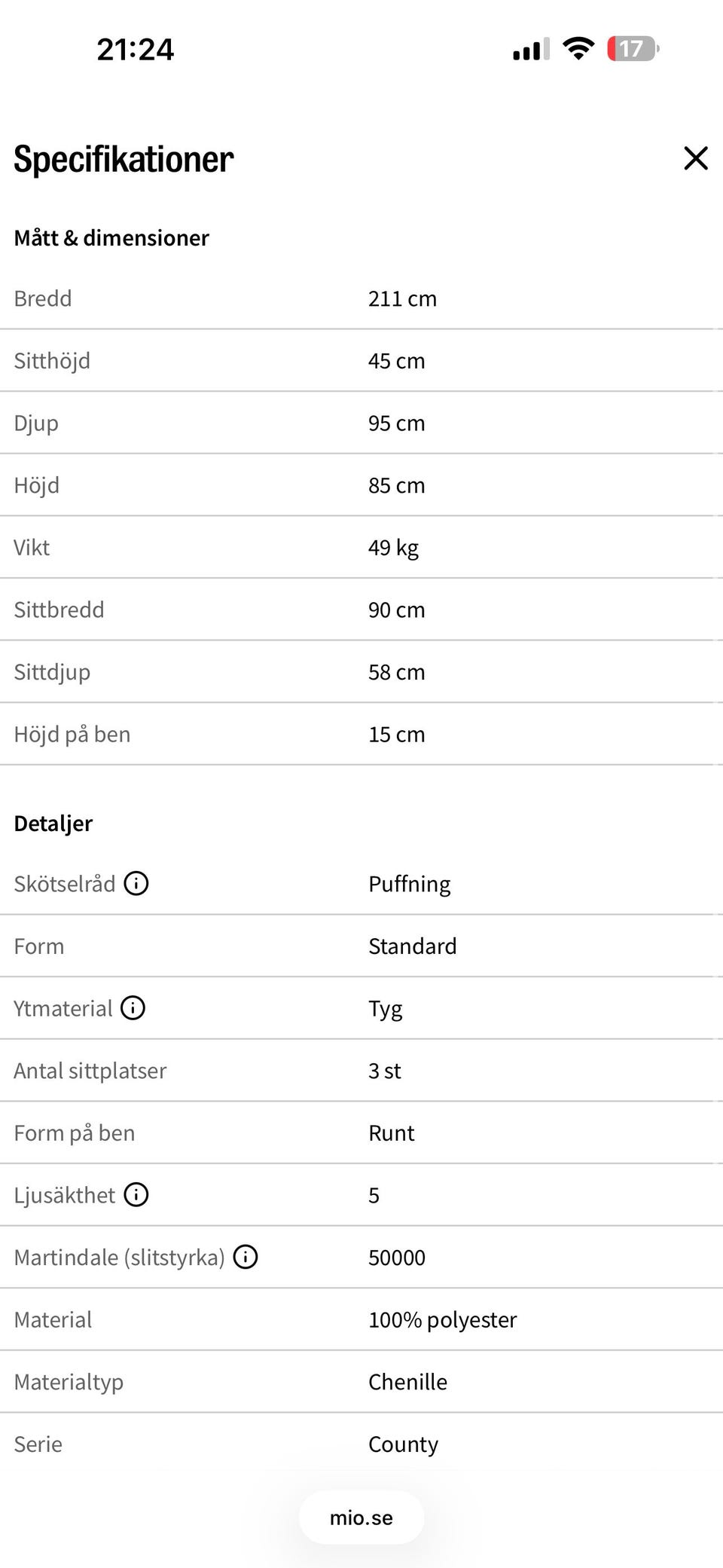723x1568 pixels.
Task: Open Martindale (slitstyrka) info icon
Action: [246, 1257]
